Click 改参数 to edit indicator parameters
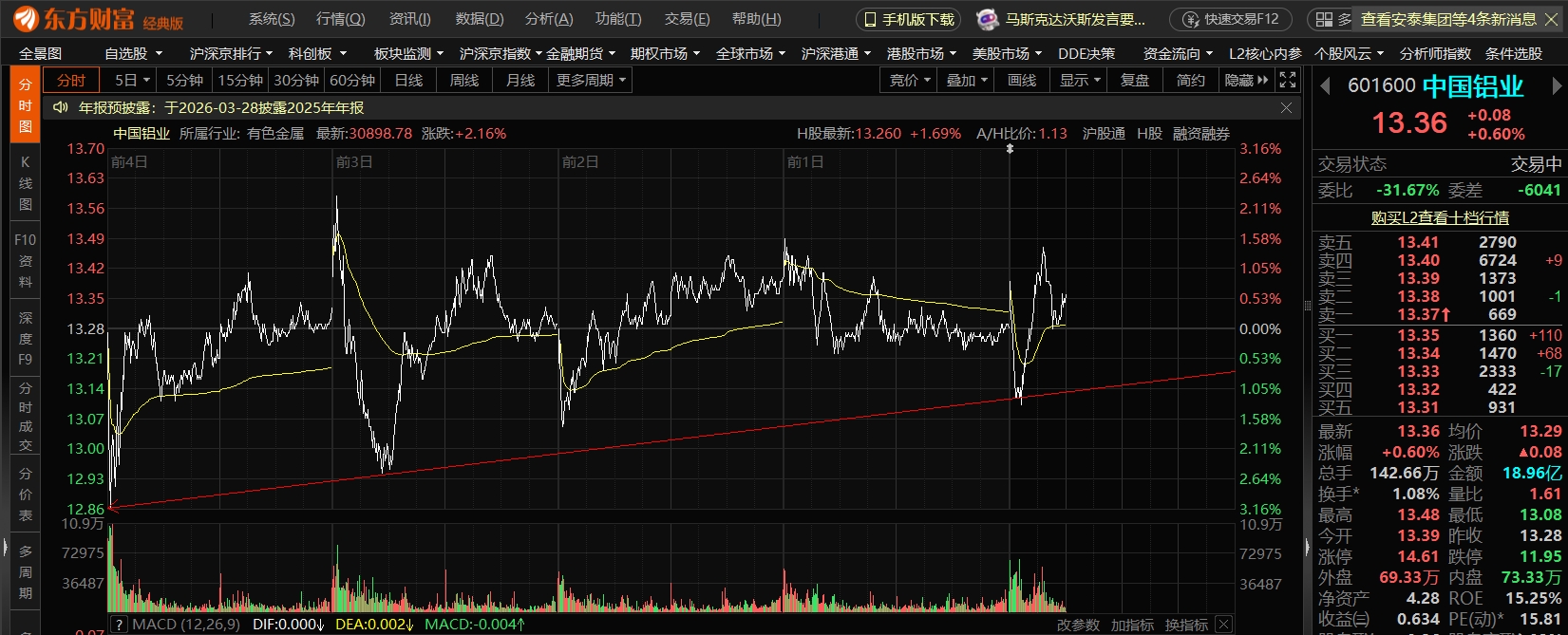Image resolution: width=1568 pixels, height=635 pixels. point(1078,625)
